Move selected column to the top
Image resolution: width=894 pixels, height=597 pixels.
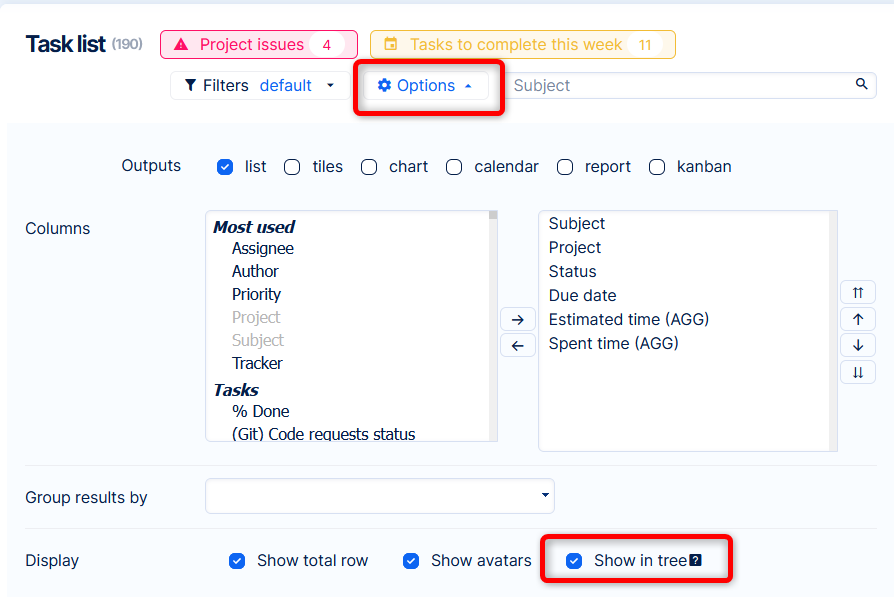858,293
